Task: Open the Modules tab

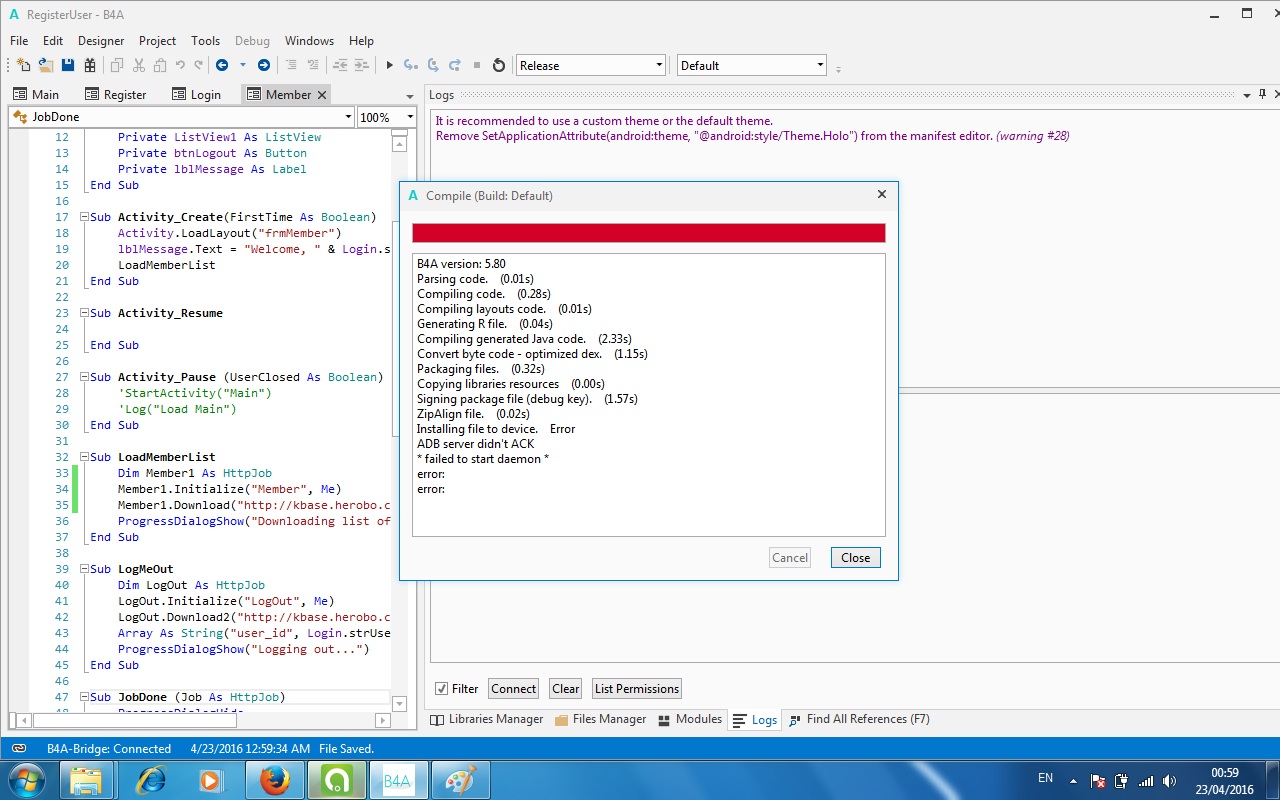Action: click(x=689, y=719)
